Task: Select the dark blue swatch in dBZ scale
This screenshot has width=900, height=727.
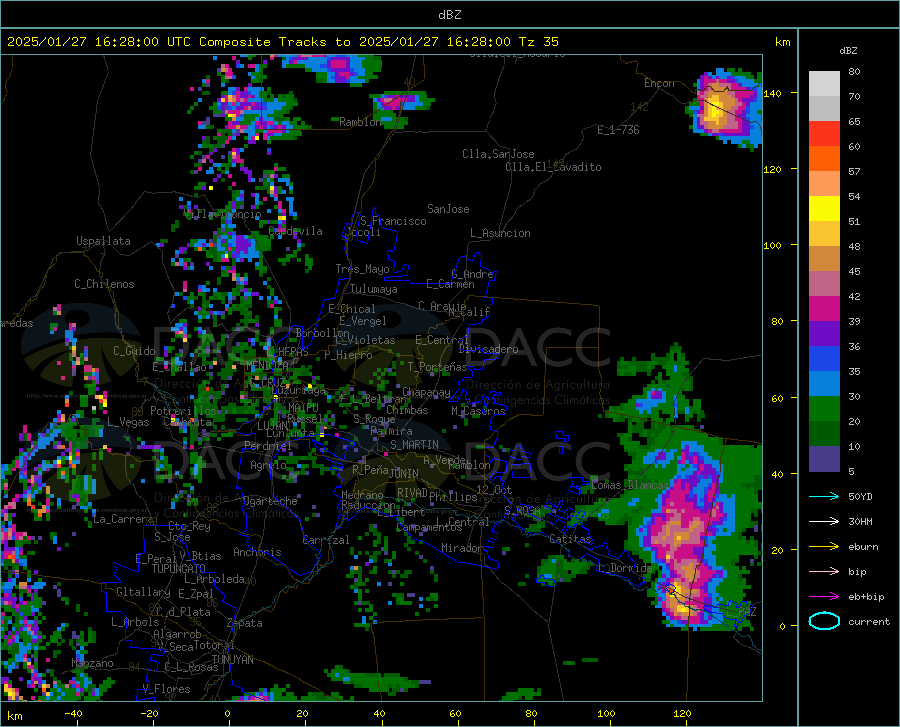Action: coord(824,359)
